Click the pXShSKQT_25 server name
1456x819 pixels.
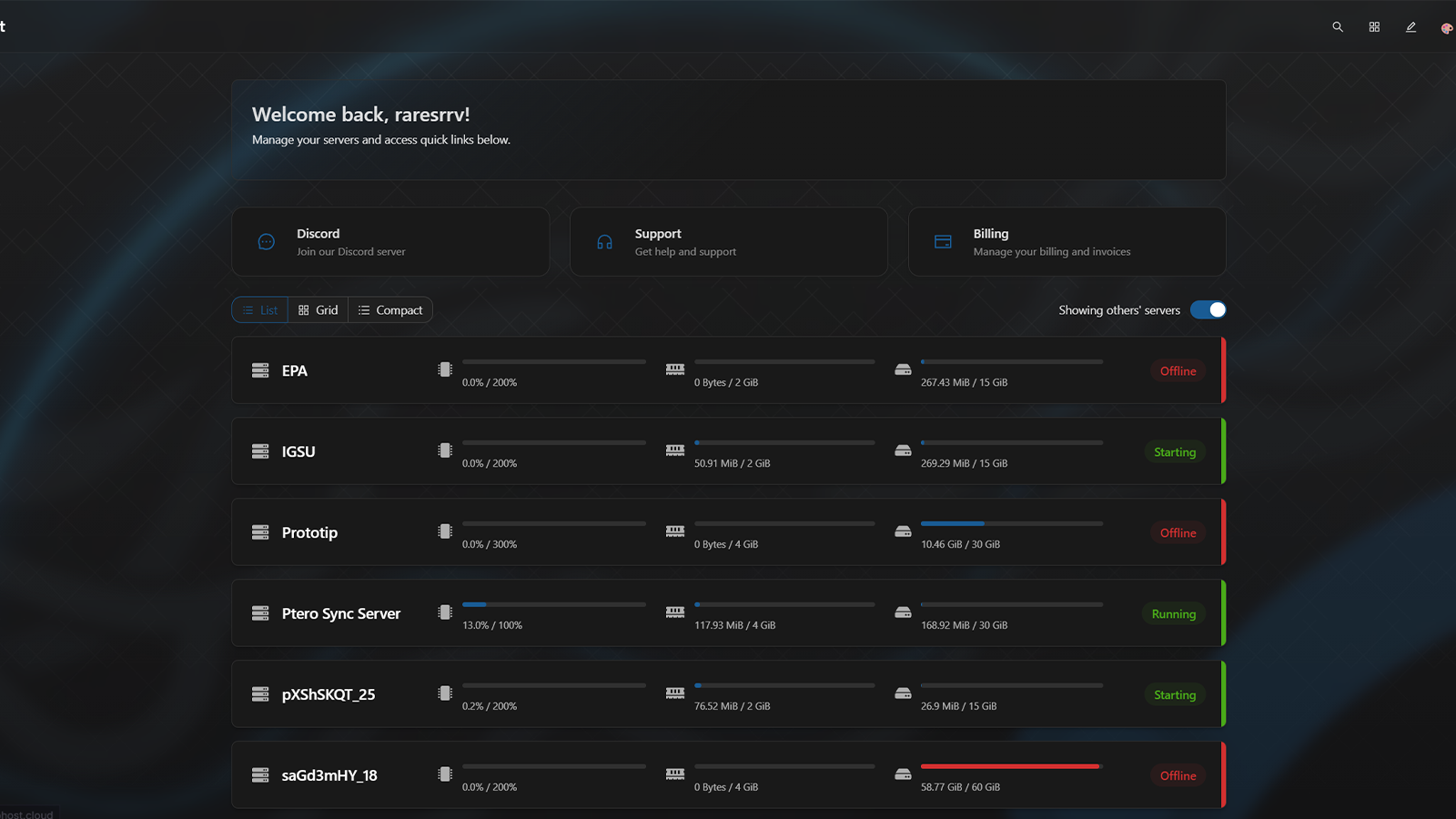[x=329, y=694]
